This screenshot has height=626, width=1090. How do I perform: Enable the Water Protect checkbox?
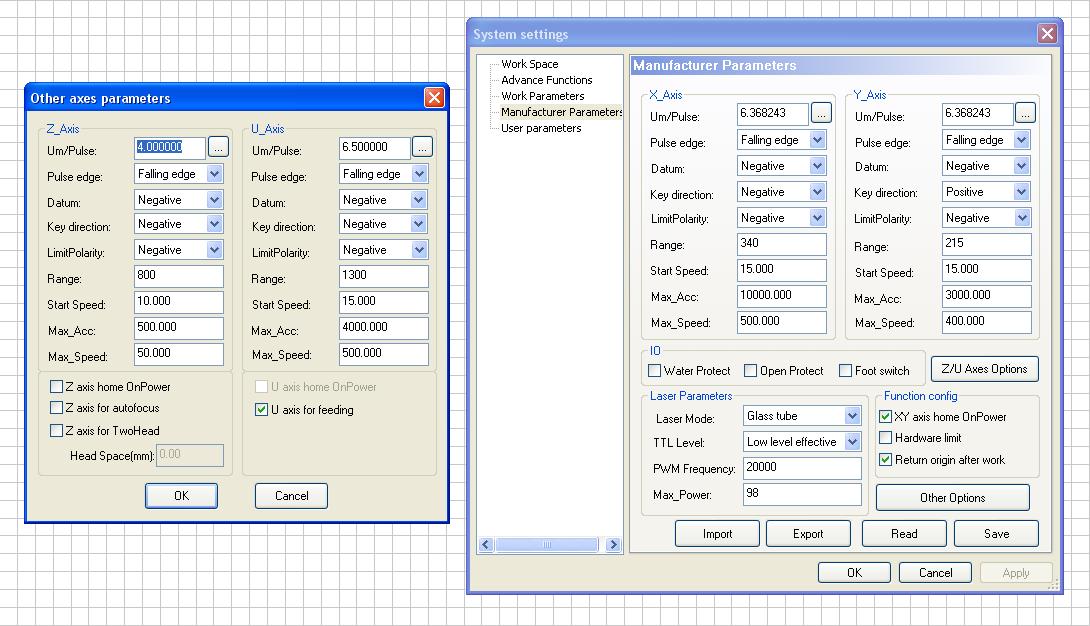(655, 371)
